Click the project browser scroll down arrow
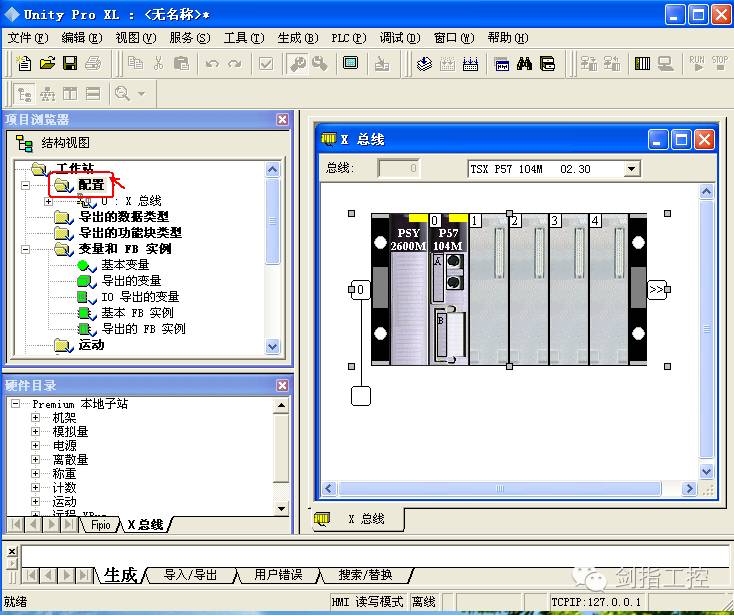The image size is (734, 615). (x=272, y=346)
